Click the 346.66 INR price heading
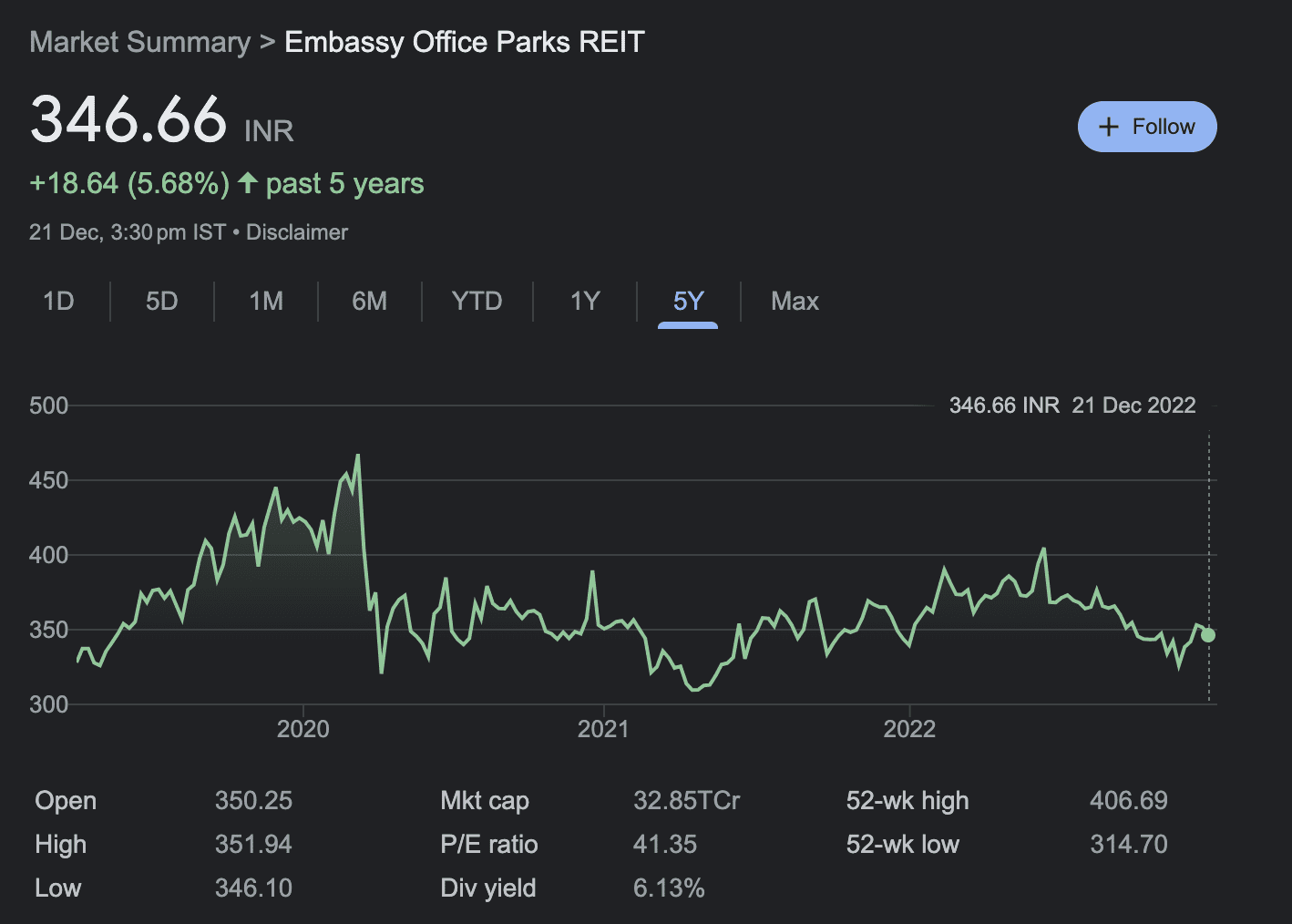This screenshot has width=1292, height=924. 161,120
